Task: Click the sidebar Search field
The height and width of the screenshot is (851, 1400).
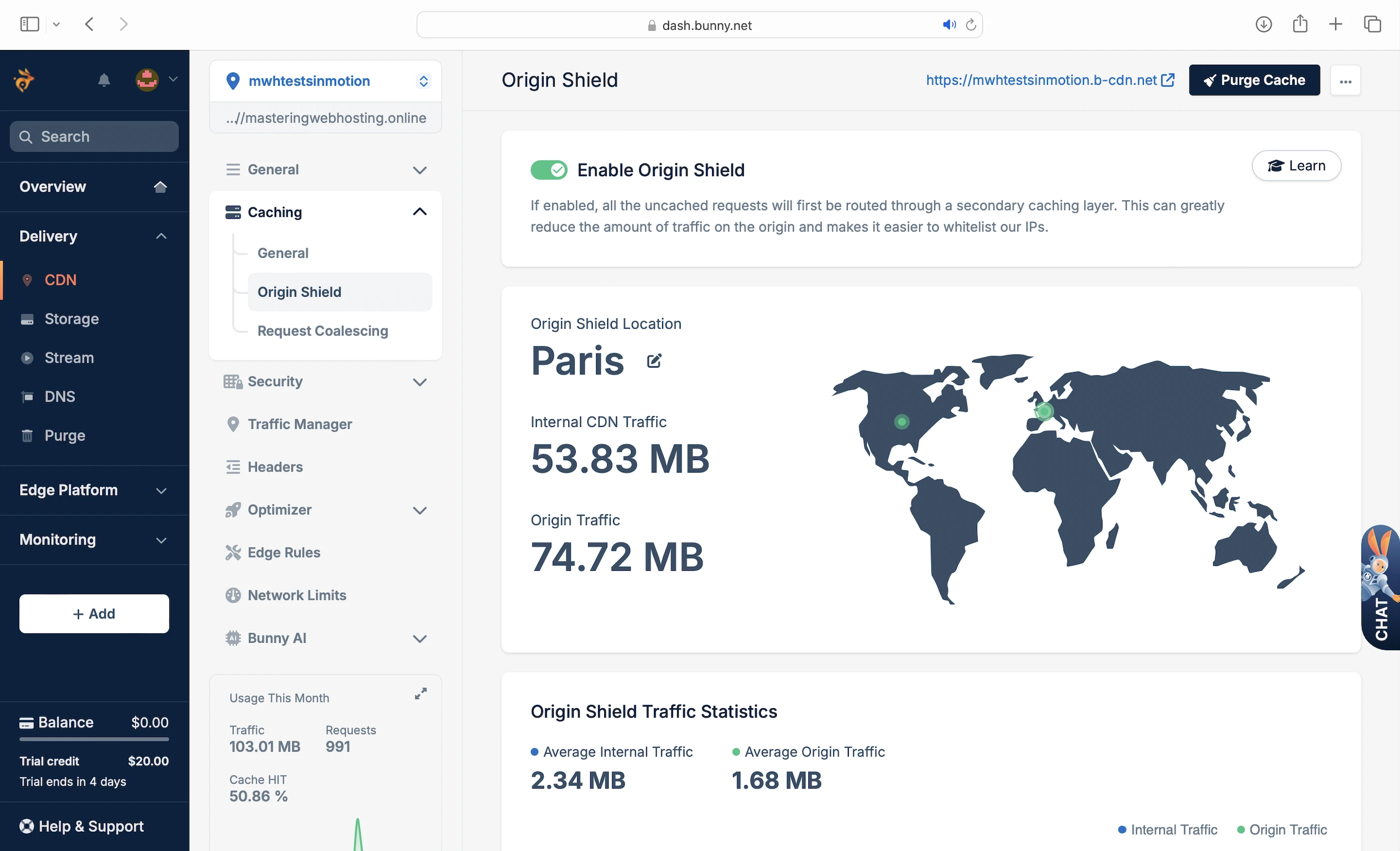Action: click(94, 136)
